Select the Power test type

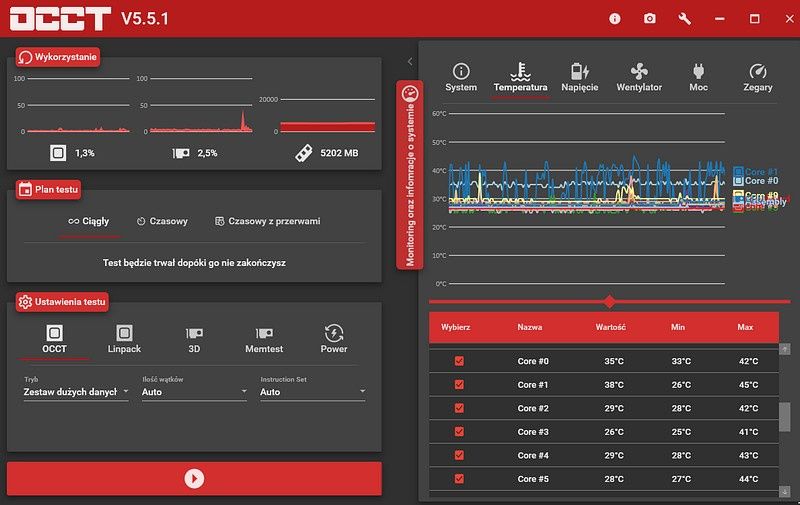334,339
